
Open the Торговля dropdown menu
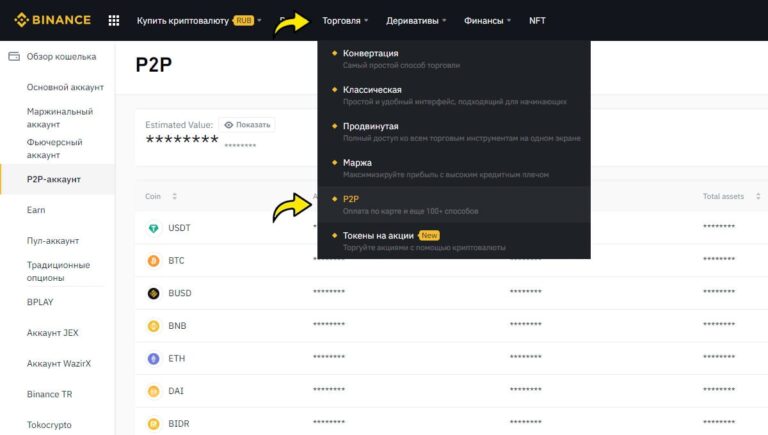pos(345,21)
